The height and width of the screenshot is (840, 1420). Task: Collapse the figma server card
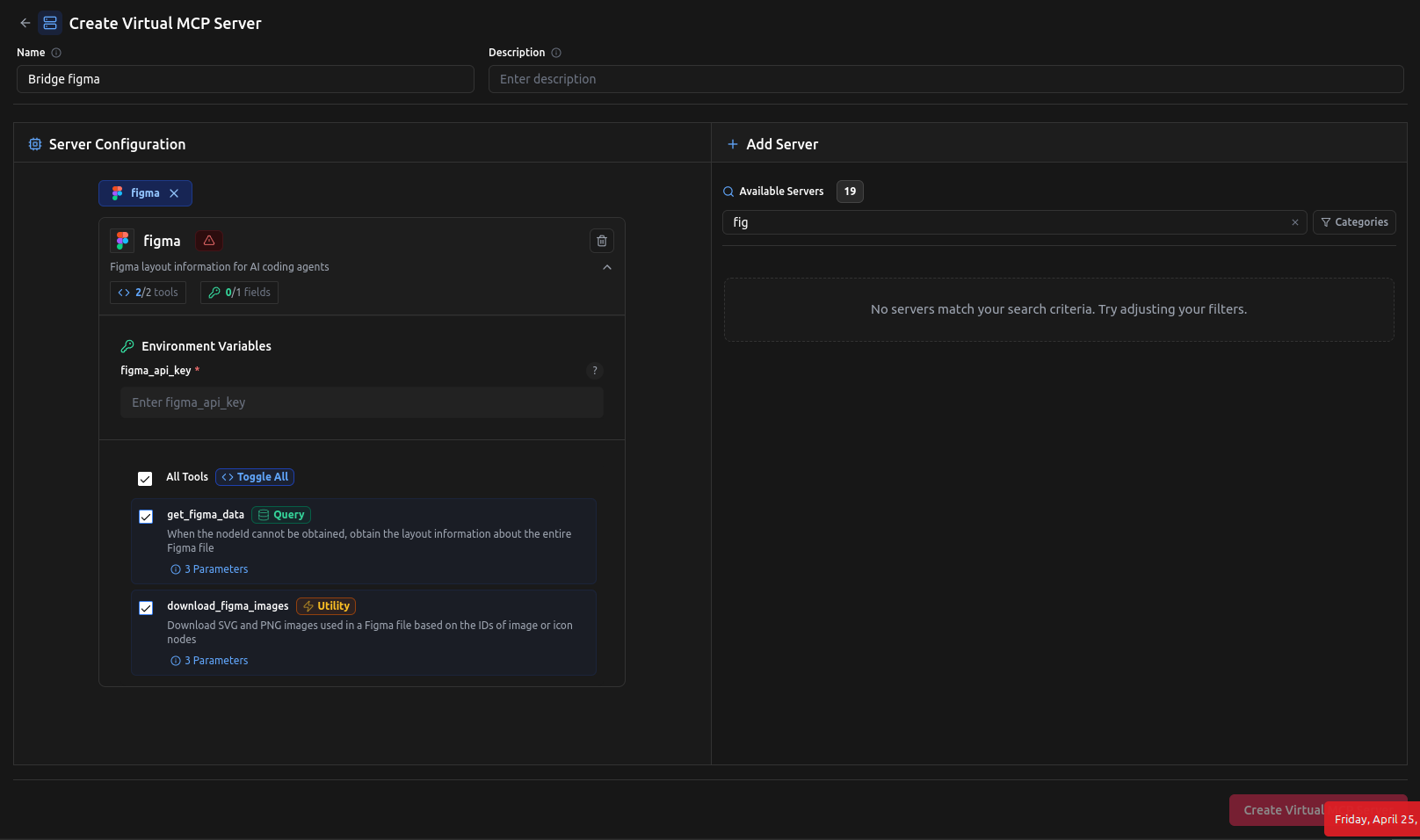pos(607,267)
